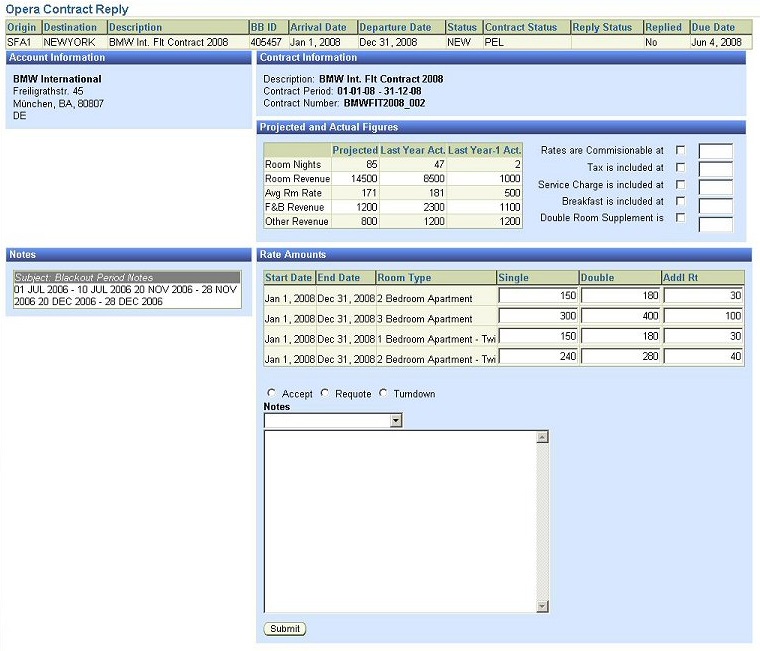Check the Tax is included box
Image resolution: width=760 pixels, height=651 pixels.
[681, 168]
